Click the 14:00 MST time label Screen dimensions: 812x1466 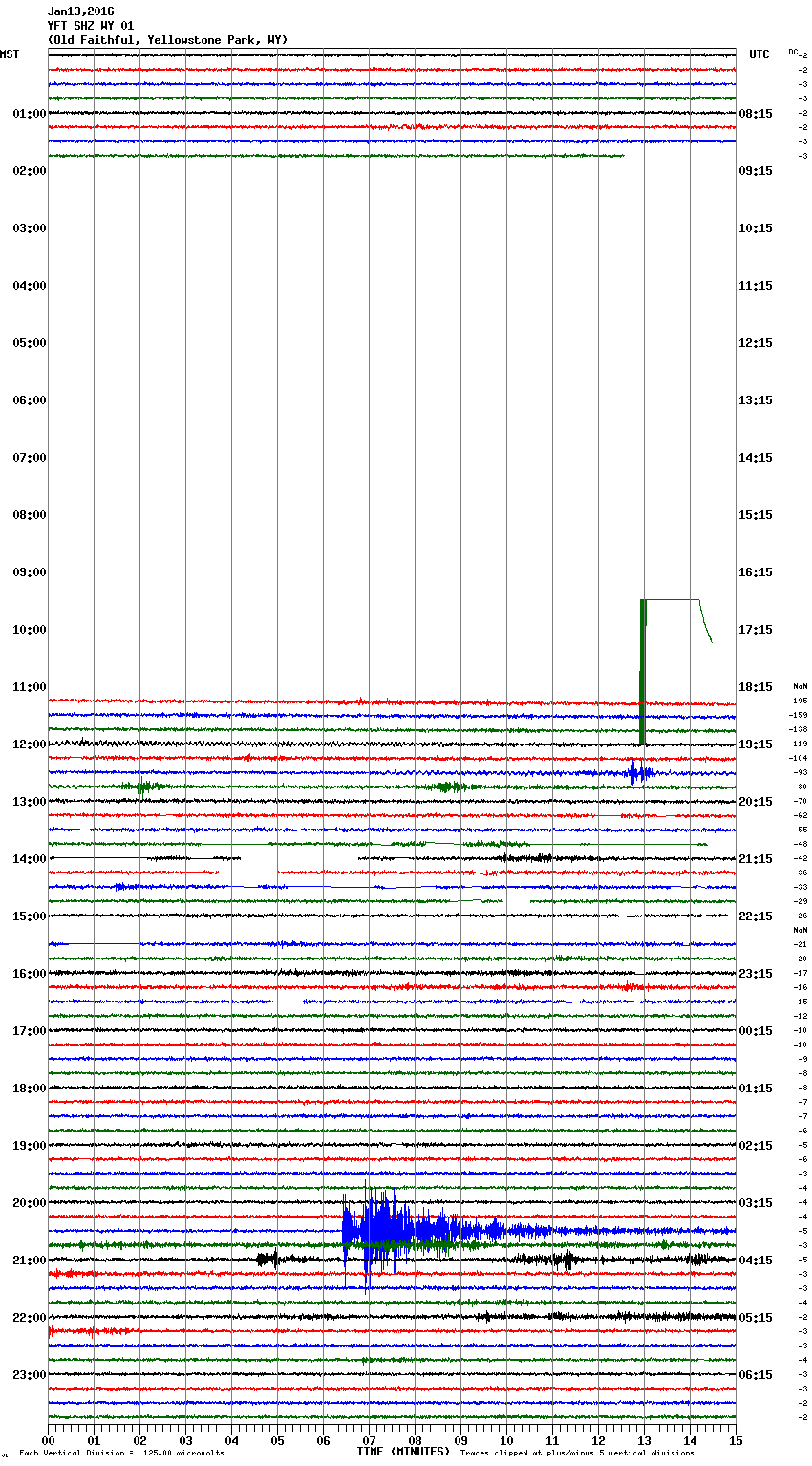pos(30,859)
